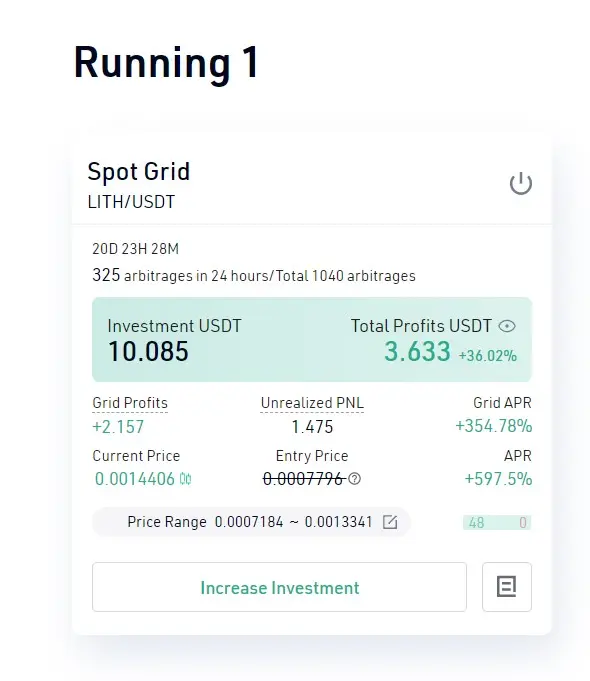590x681 pixels.
Task: Click the Grid Profits label
Action: tap(130, 403)
